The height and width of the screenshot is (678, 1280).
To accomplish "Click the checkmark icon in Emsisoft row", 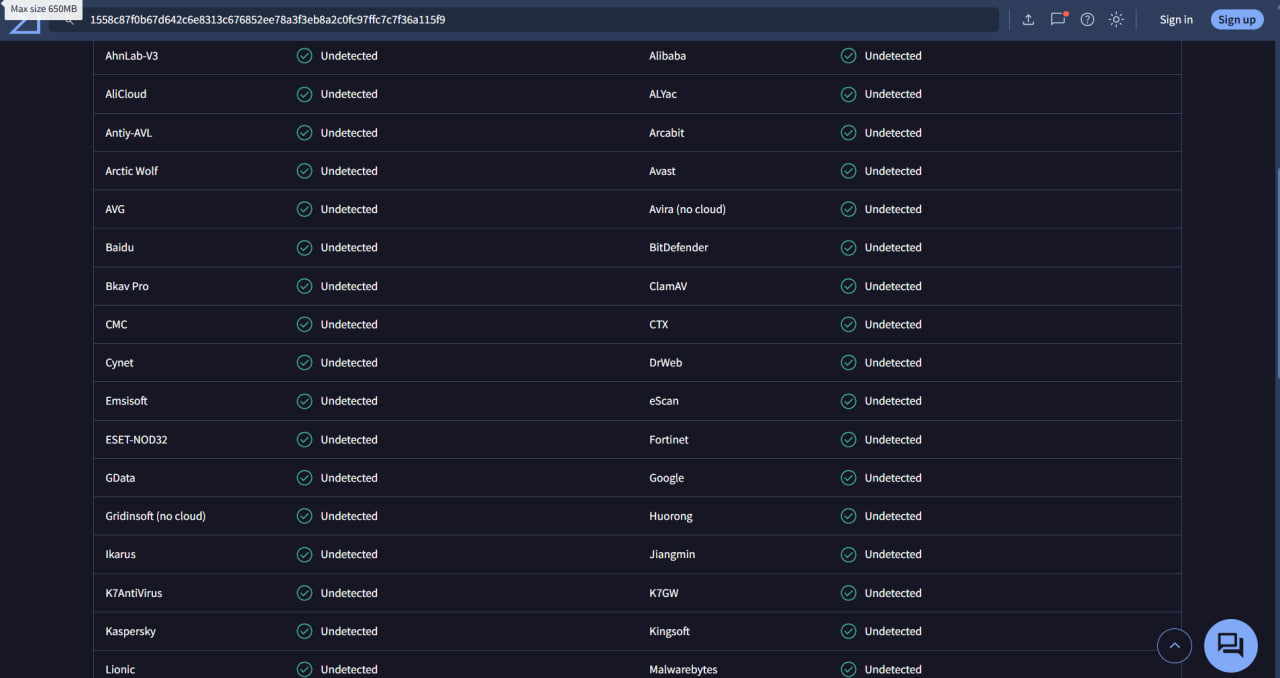I will (304, 401).
